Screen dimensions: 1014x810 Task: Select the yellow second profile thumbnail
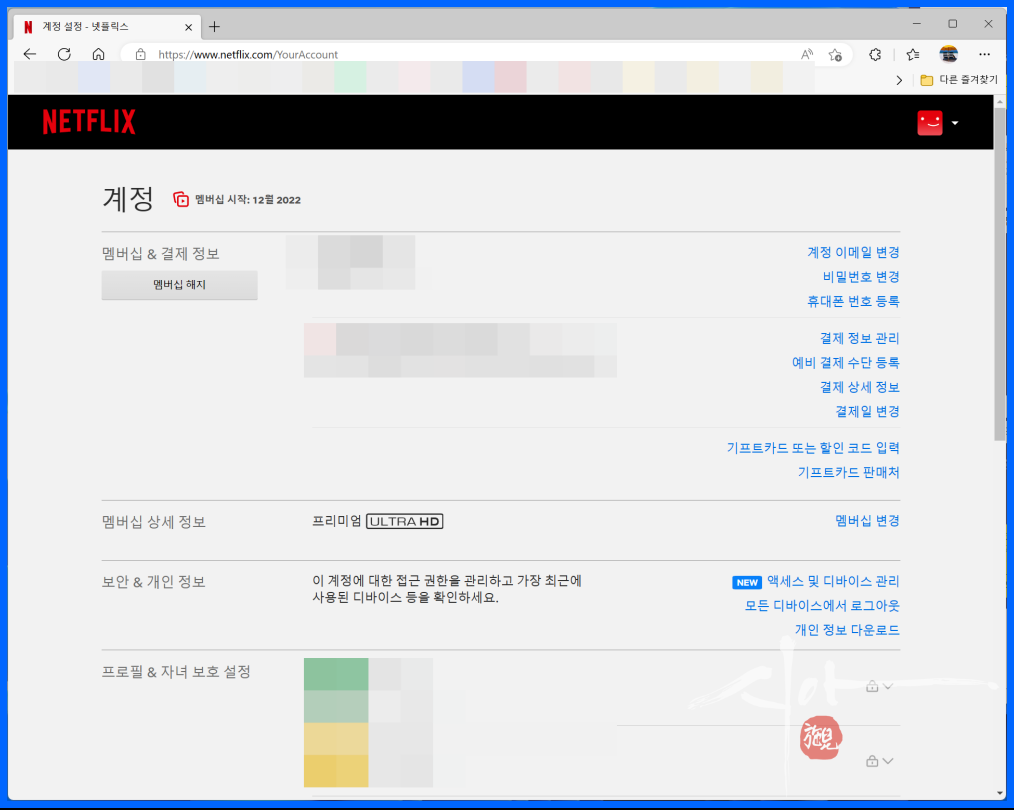tap(336, 754)
